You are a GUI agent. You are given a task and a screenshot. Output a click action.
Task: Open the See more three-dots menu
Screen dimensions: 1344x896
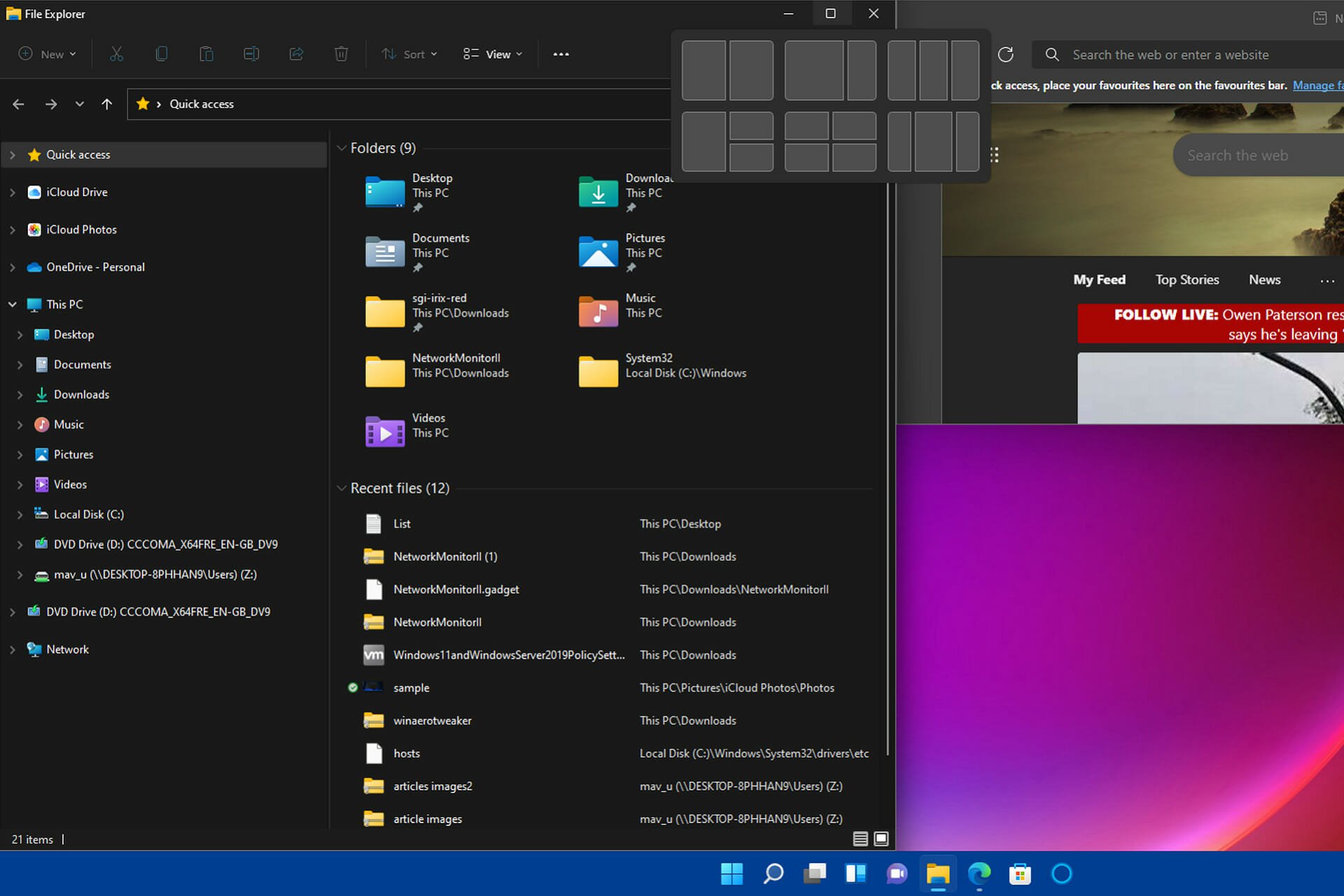click(561, 54)
